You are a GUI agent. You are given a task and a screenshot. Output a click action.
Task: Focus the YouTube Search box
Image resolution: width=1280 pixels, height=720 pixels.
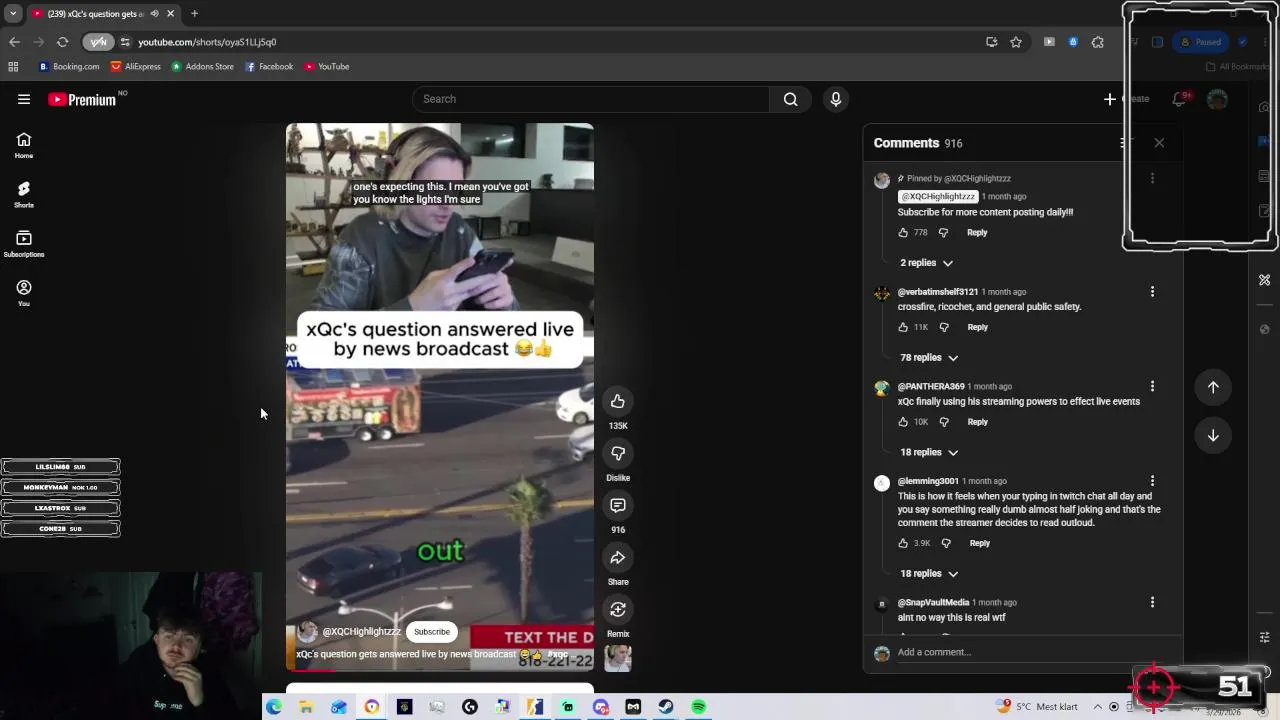(x=590, y=99)
